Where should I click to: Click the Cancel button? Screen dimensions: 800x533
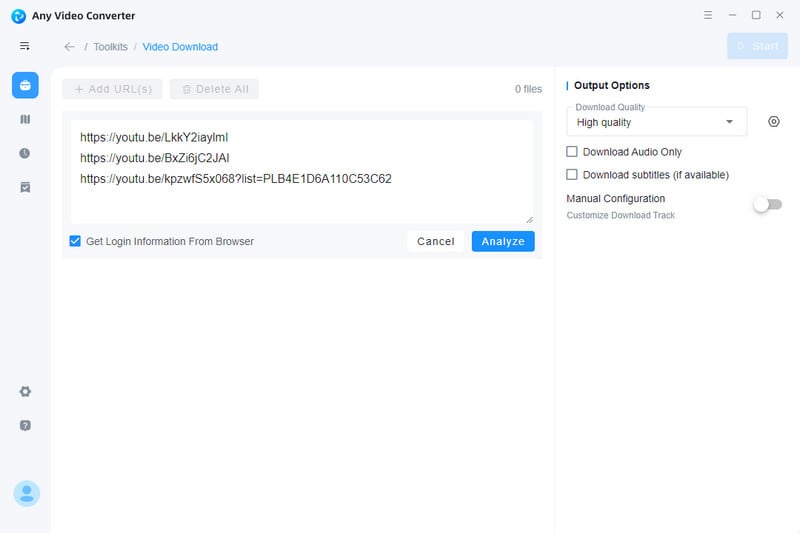coord(436,241)
